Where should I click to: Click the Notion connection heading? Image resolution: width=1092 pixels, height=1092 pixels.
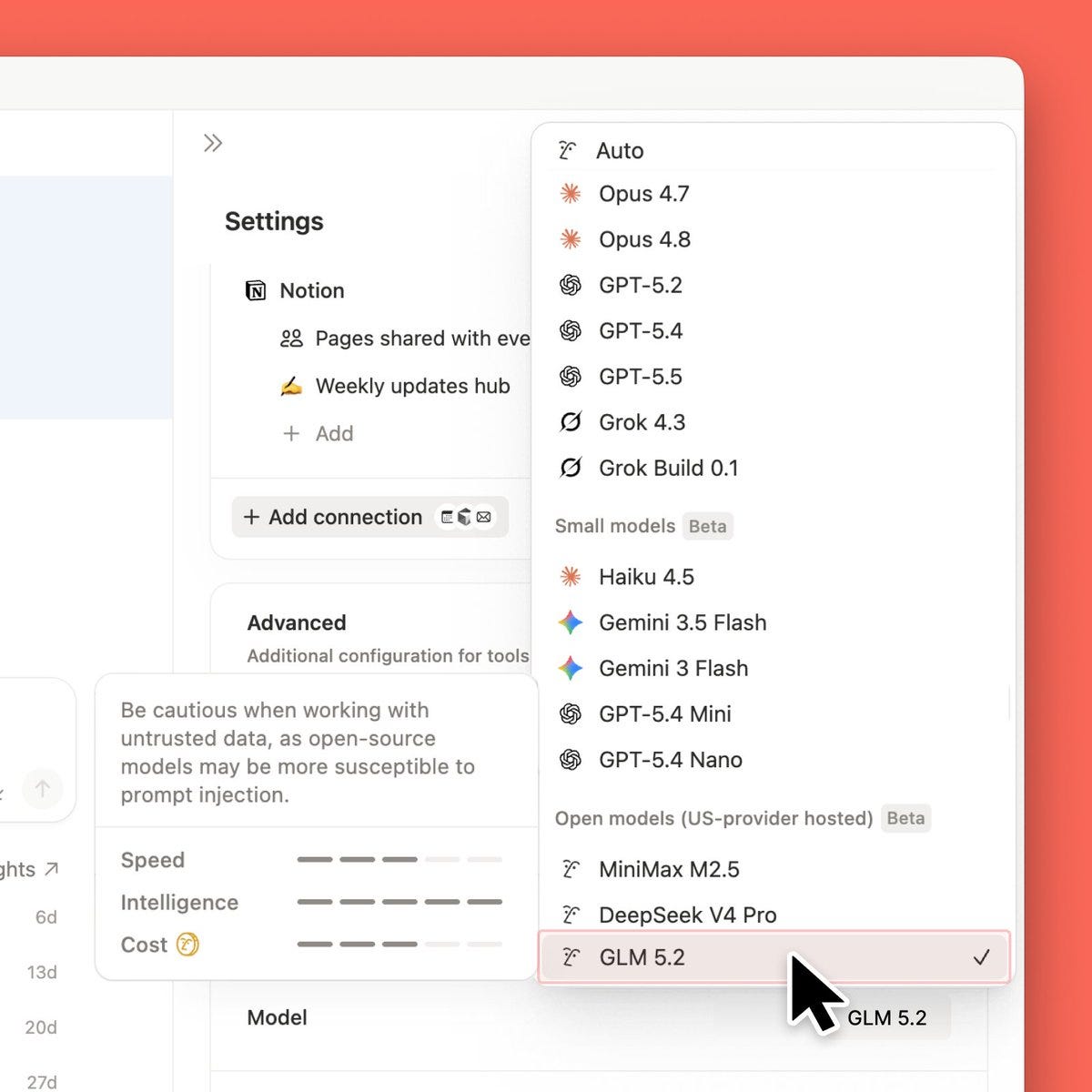coord(312,290)
